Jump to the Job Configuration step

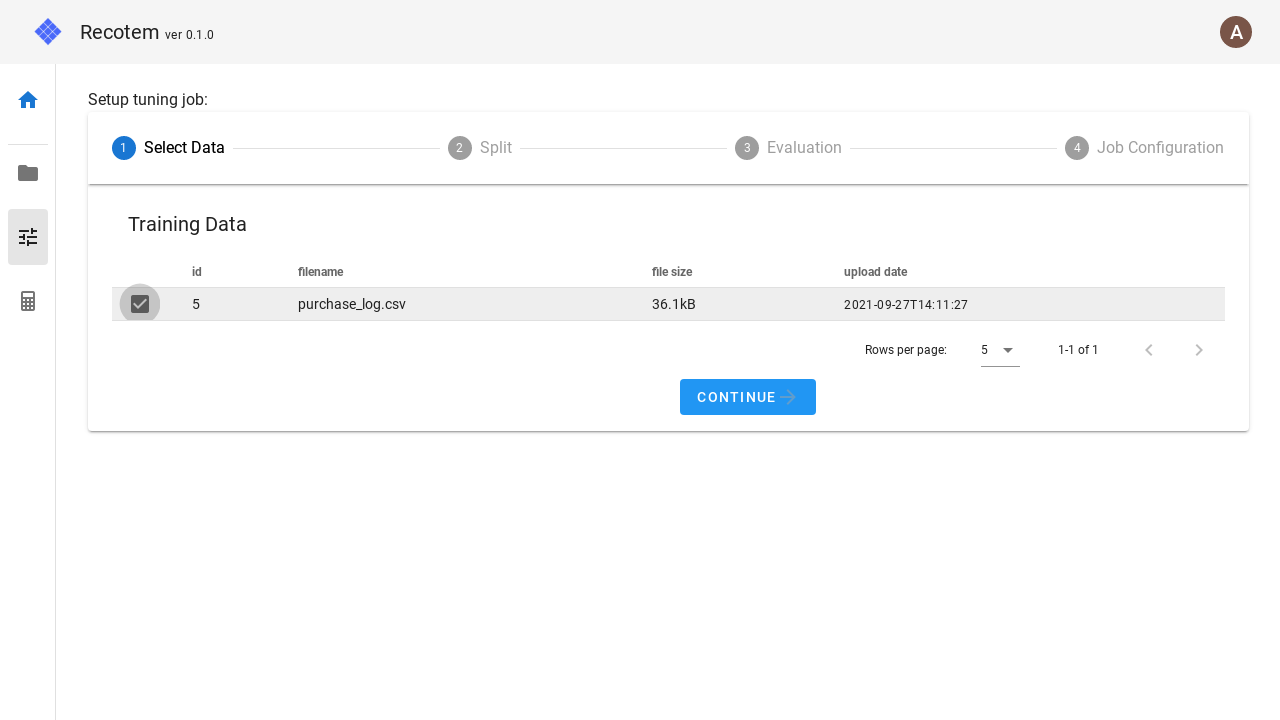(1144, 148)
